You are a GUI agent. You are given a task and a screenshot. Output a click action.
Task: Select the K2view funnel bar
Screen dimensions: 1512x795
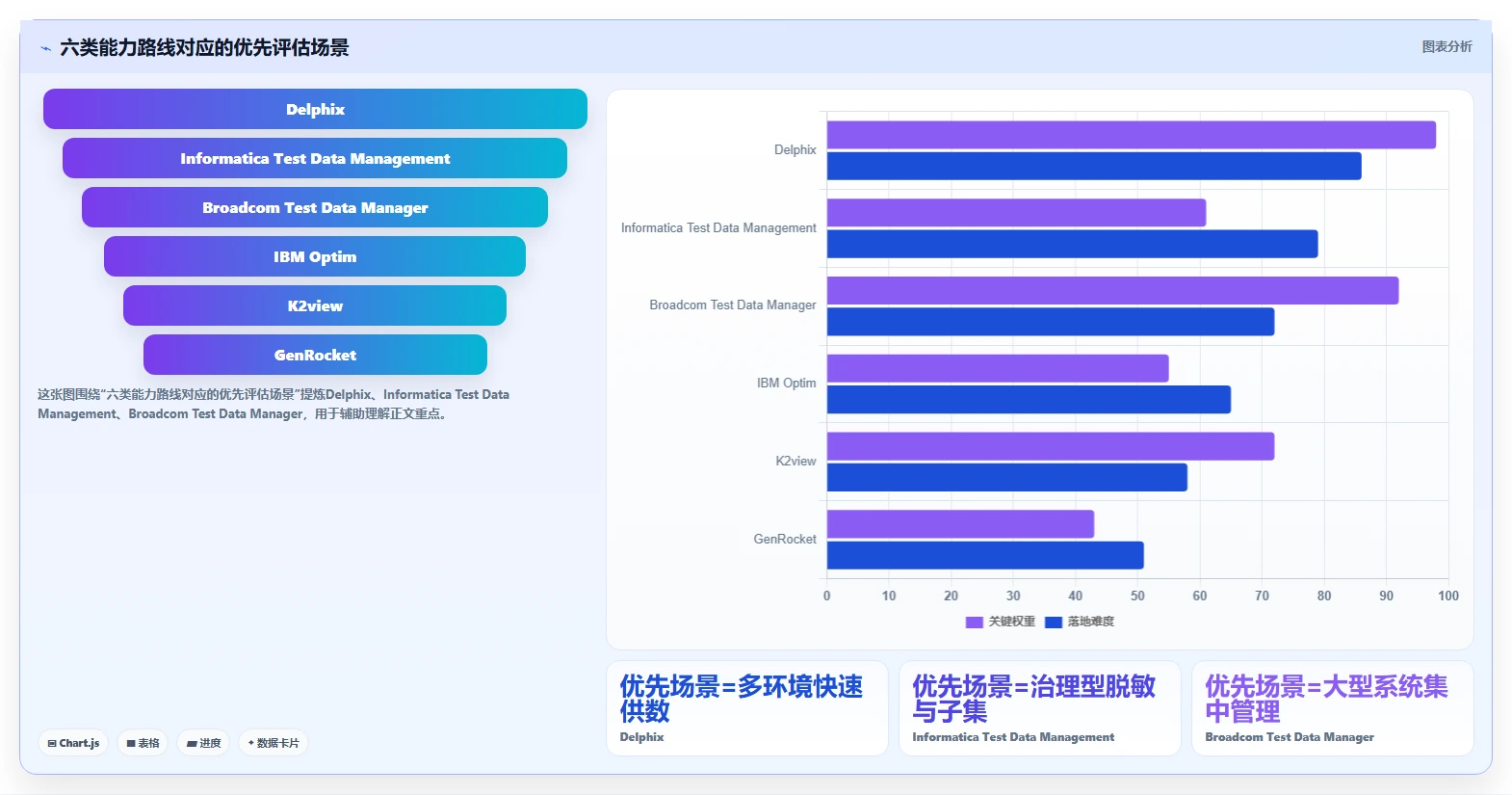(x=315, y=305)
